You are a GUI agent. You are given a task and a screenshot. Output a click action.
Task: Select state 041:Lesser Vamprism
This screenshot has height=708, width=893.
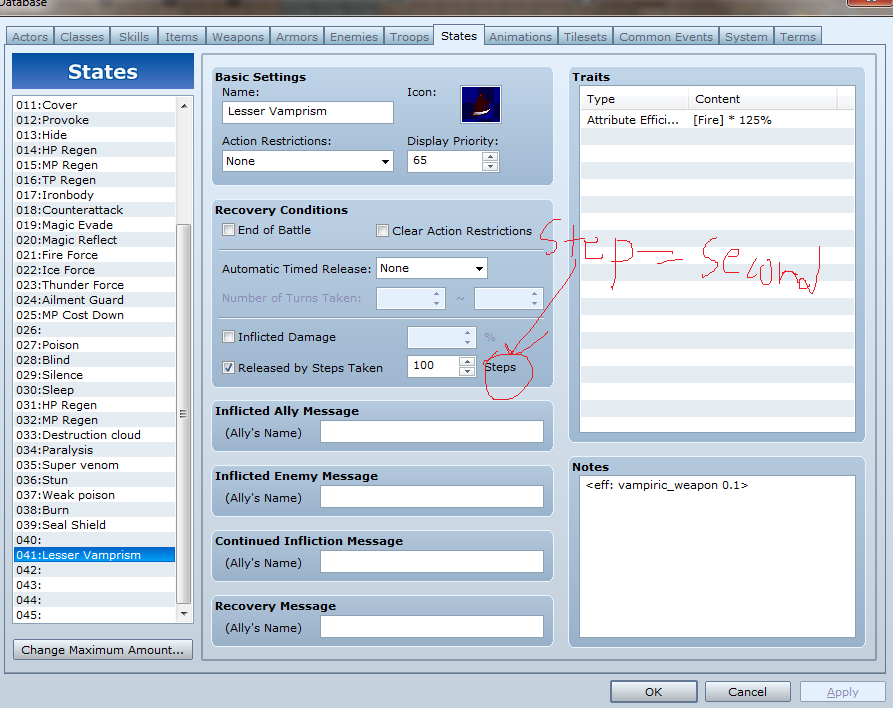pos(95,555)
